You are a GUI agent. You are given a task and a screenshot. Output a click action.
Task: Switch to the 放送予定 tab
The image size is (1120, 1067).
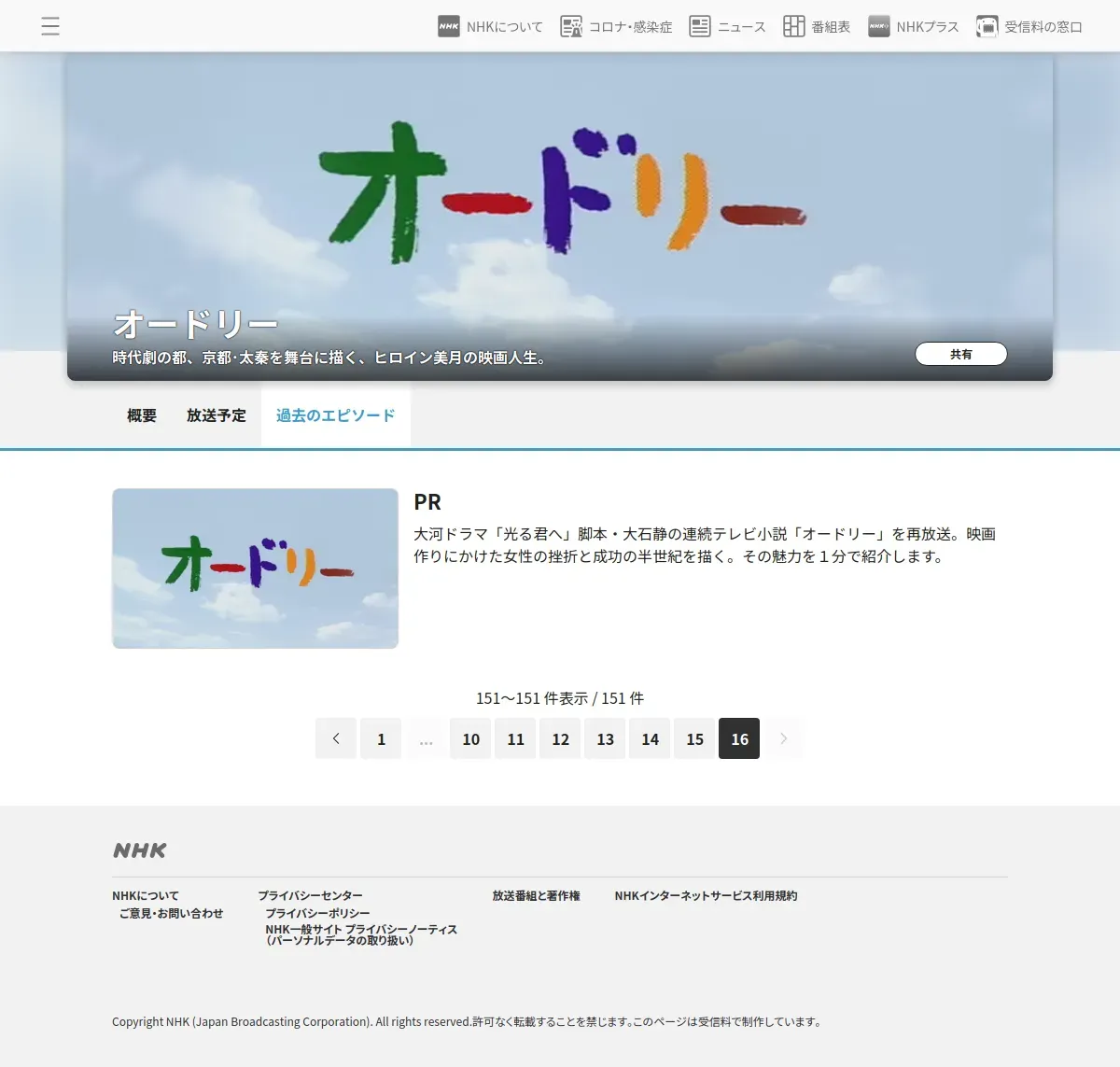click(x=217, y=415)
